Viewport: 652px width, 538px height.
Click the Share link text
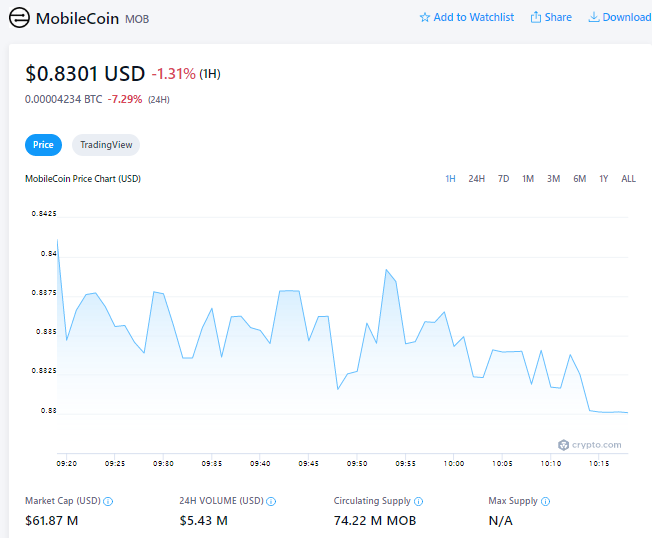pyautogui.click(x=558, y=17)
